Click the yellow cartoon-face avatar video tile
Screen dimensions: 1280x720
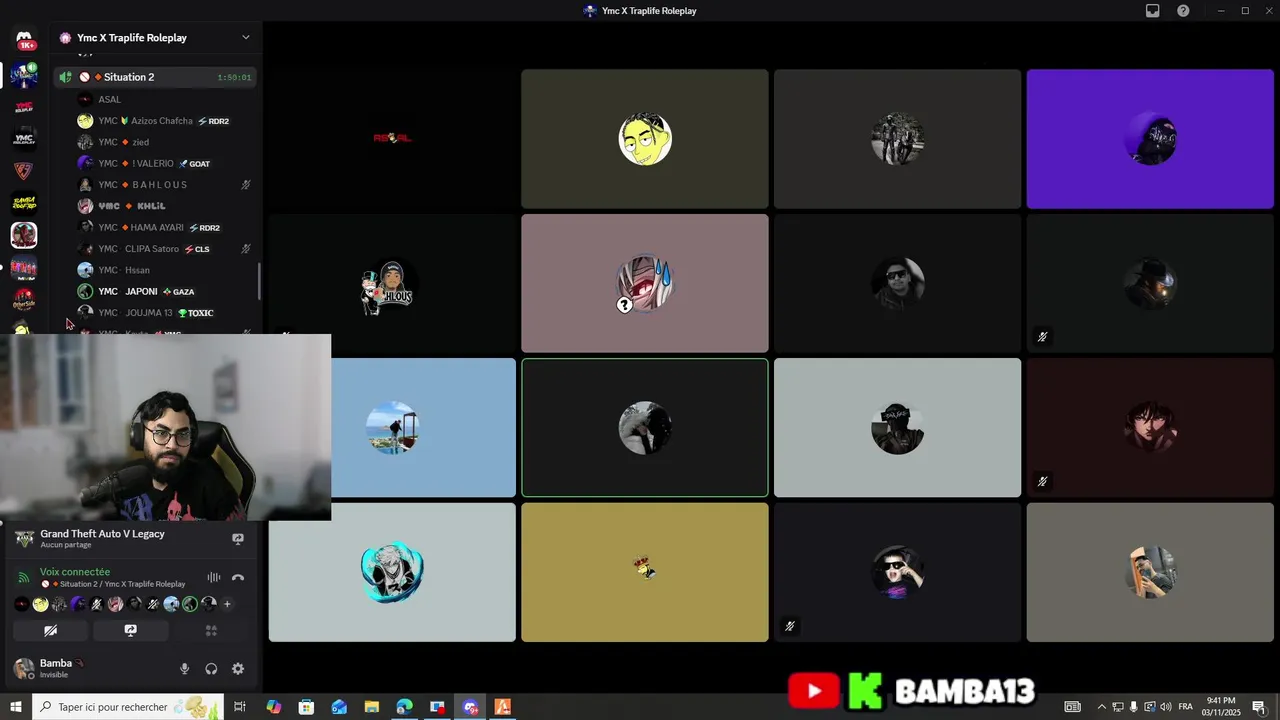(645, 139)
